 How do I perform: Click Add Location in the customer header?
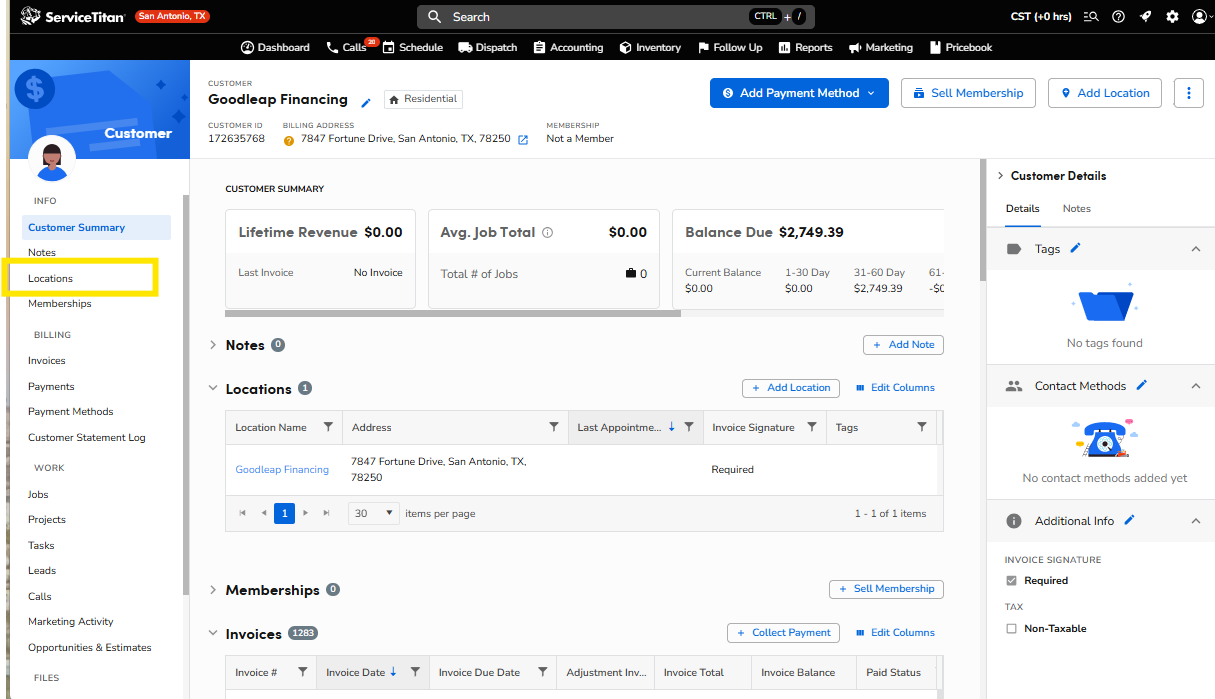[x=1104, y=93]
